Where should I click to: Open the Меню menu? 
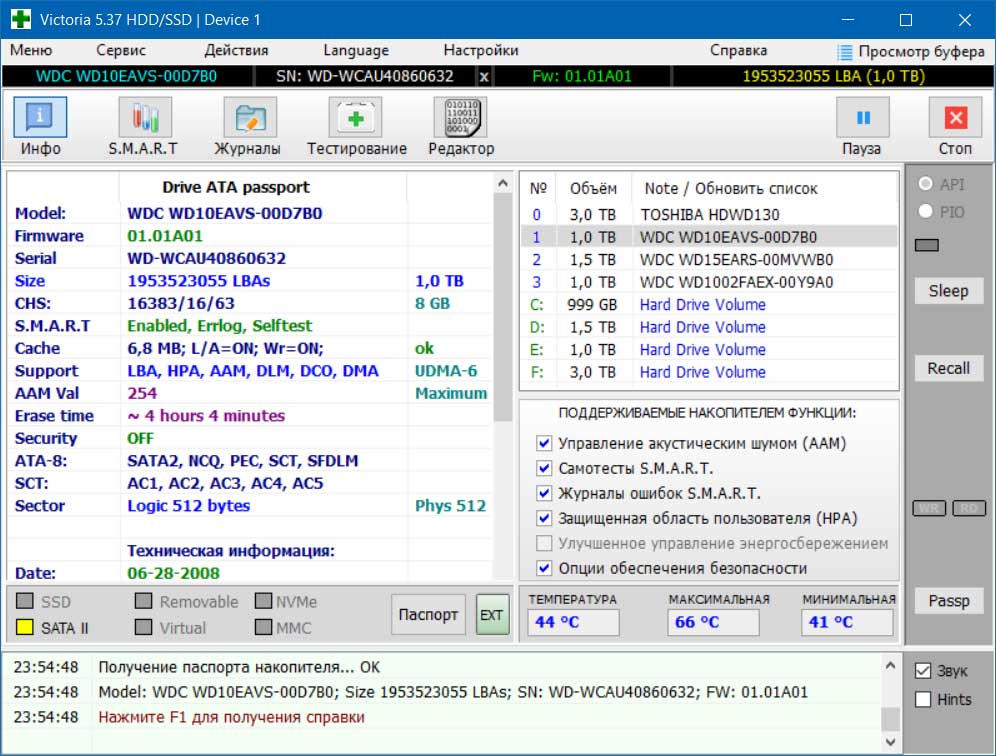tap(31, 50)
